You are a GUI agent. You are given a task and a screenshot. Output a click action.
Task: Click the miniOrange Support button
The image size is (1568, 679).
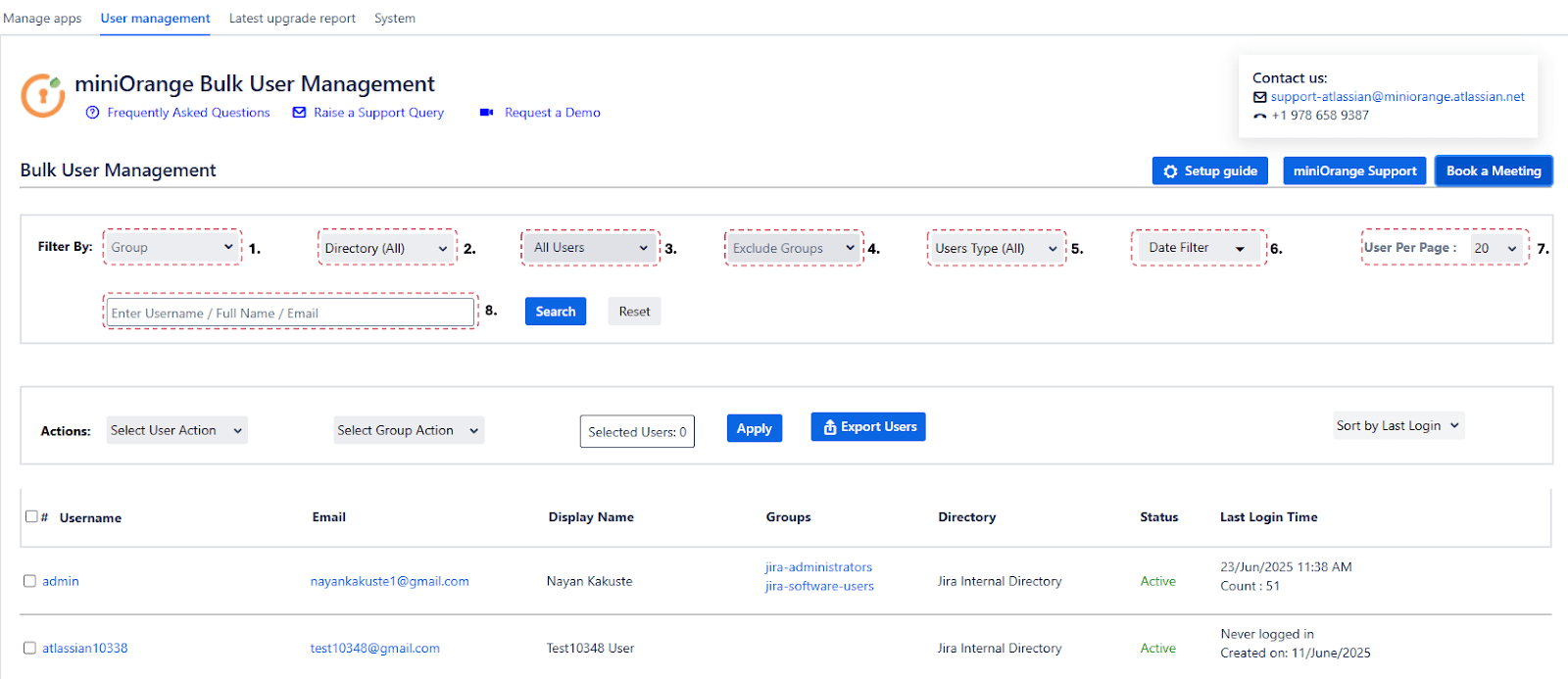point(1354,170)
